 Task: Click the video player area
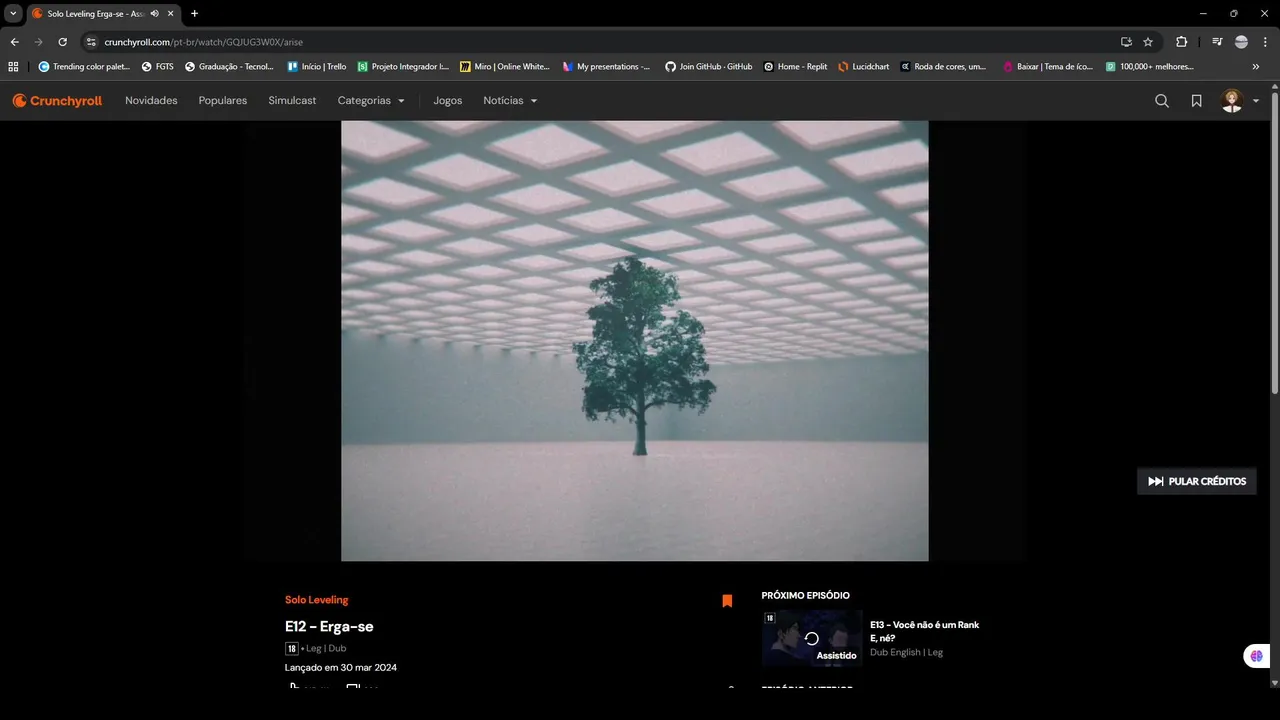pos(634,341)
